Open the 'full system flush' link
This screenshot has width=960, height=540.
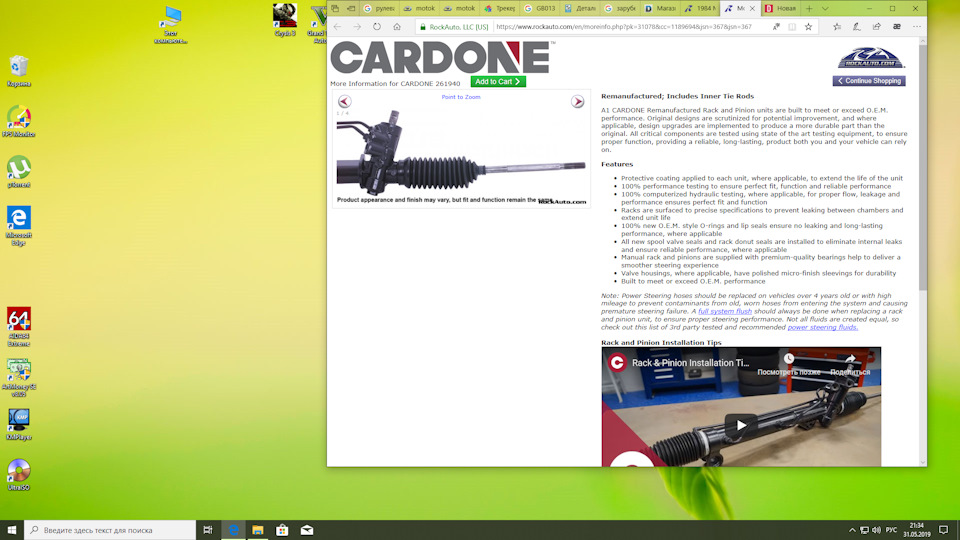725,311
